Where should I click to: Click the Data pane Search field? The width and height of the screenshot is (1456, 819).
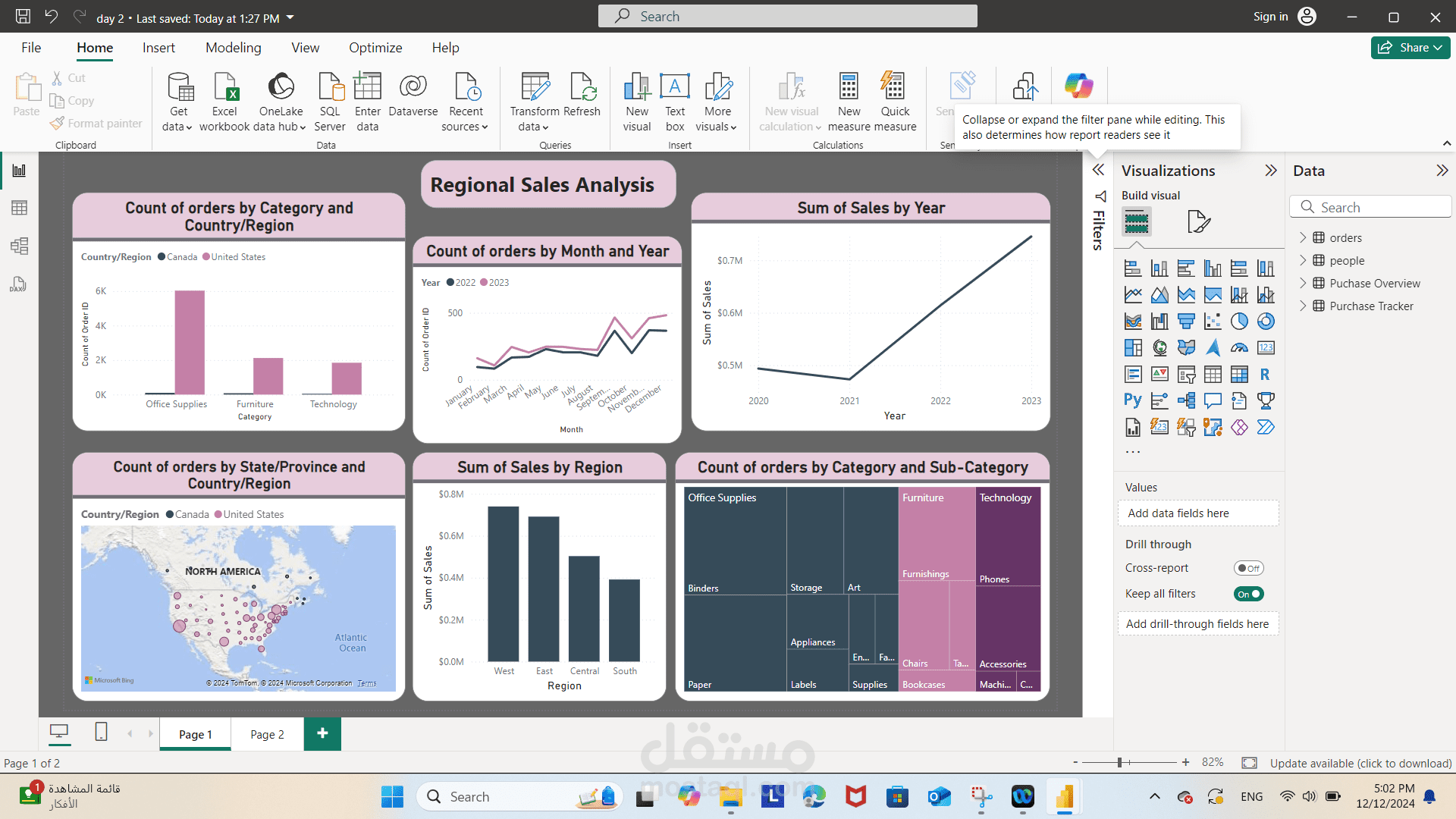coord(1370,207)
